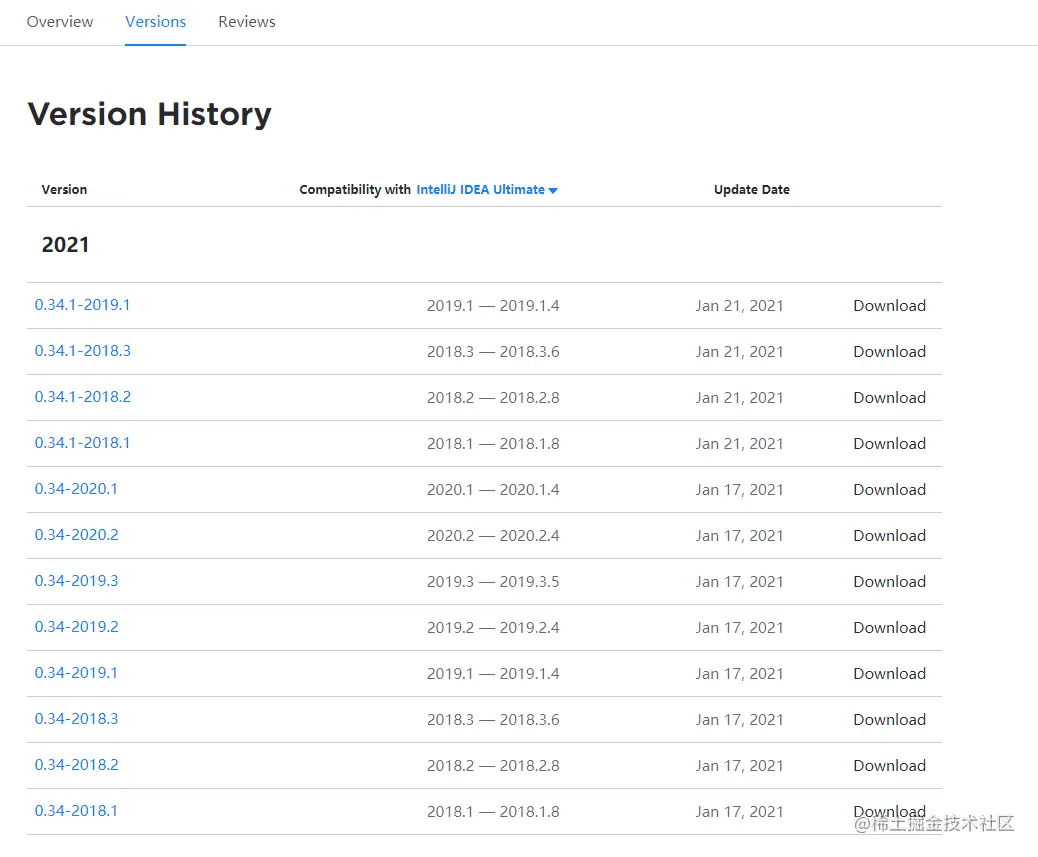
Task: Click compatibility range 2020.2 — 2020.2.4
Action: click(493, 535)
